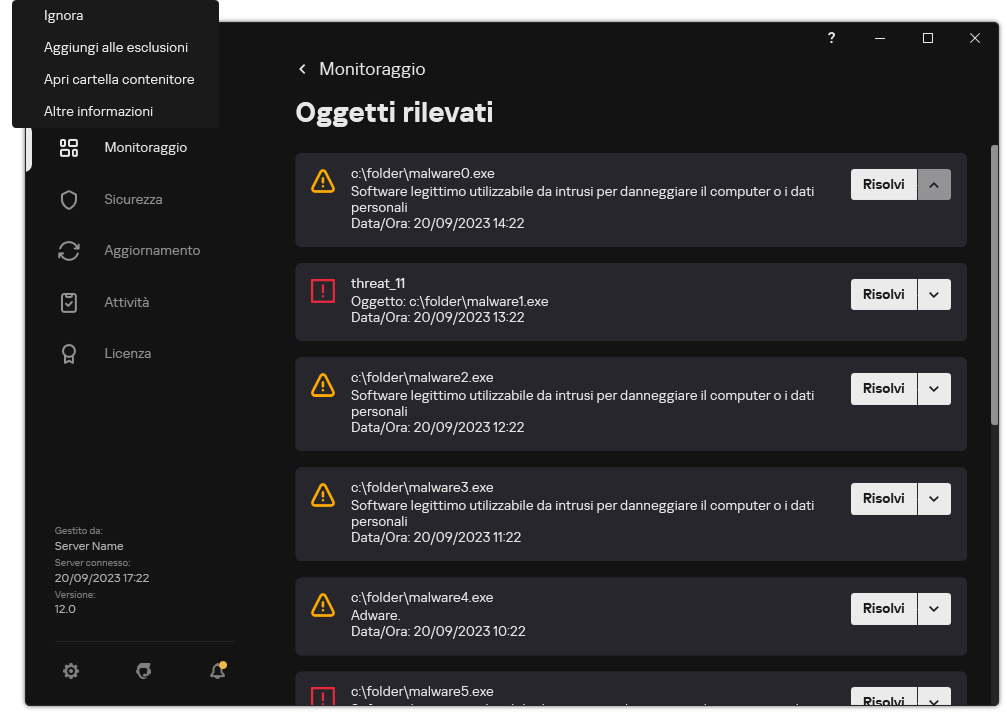Open the Aggiornamento update section
Image resolution: width=1007 pixels, height=714 pixels.
68,250
